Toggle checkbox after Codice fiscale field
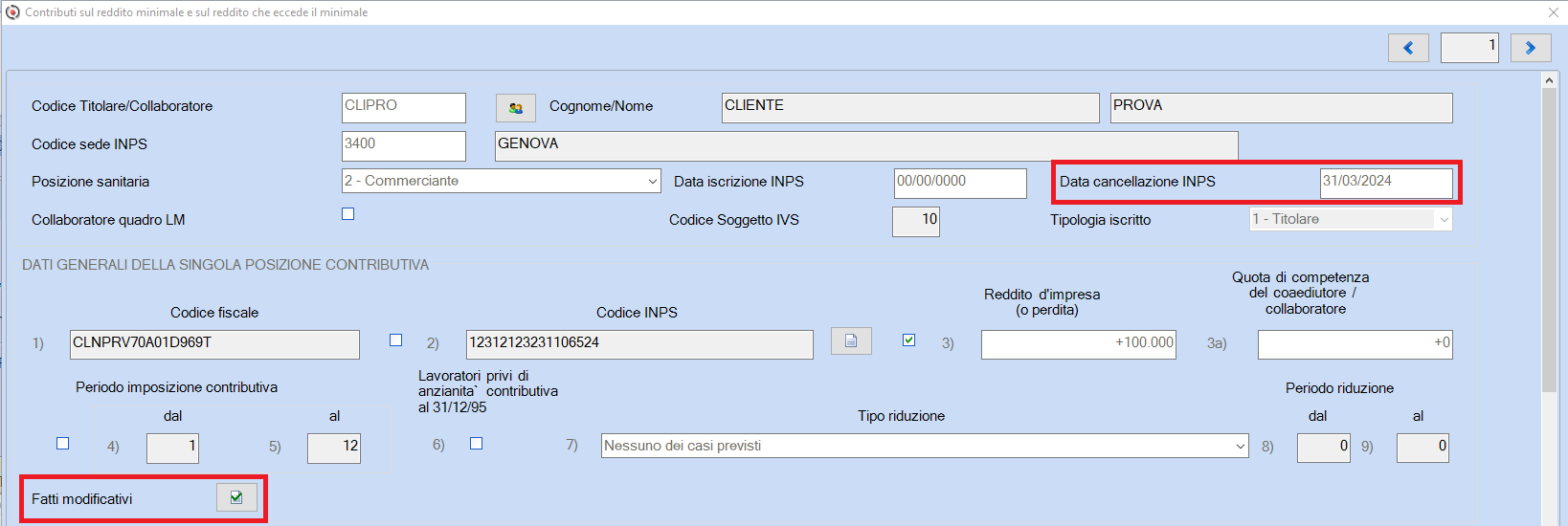This screenshot has width=1568, height=526. pos(396,340)
